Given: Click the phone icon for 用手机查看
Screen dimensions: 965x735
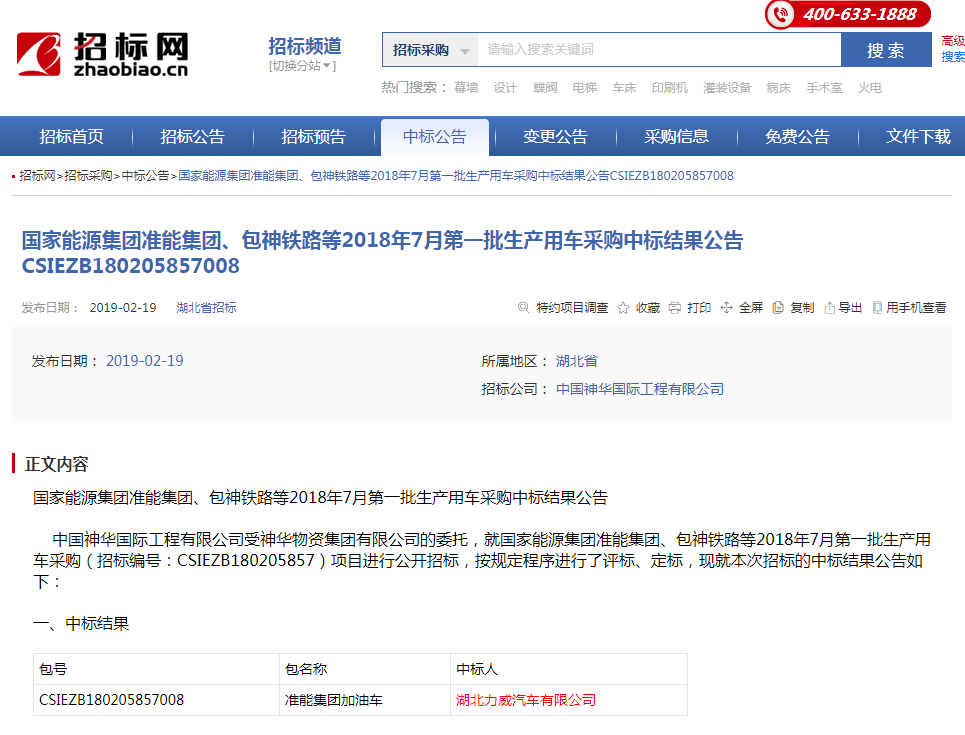Looking at the screenshot, I should [878, 307].
